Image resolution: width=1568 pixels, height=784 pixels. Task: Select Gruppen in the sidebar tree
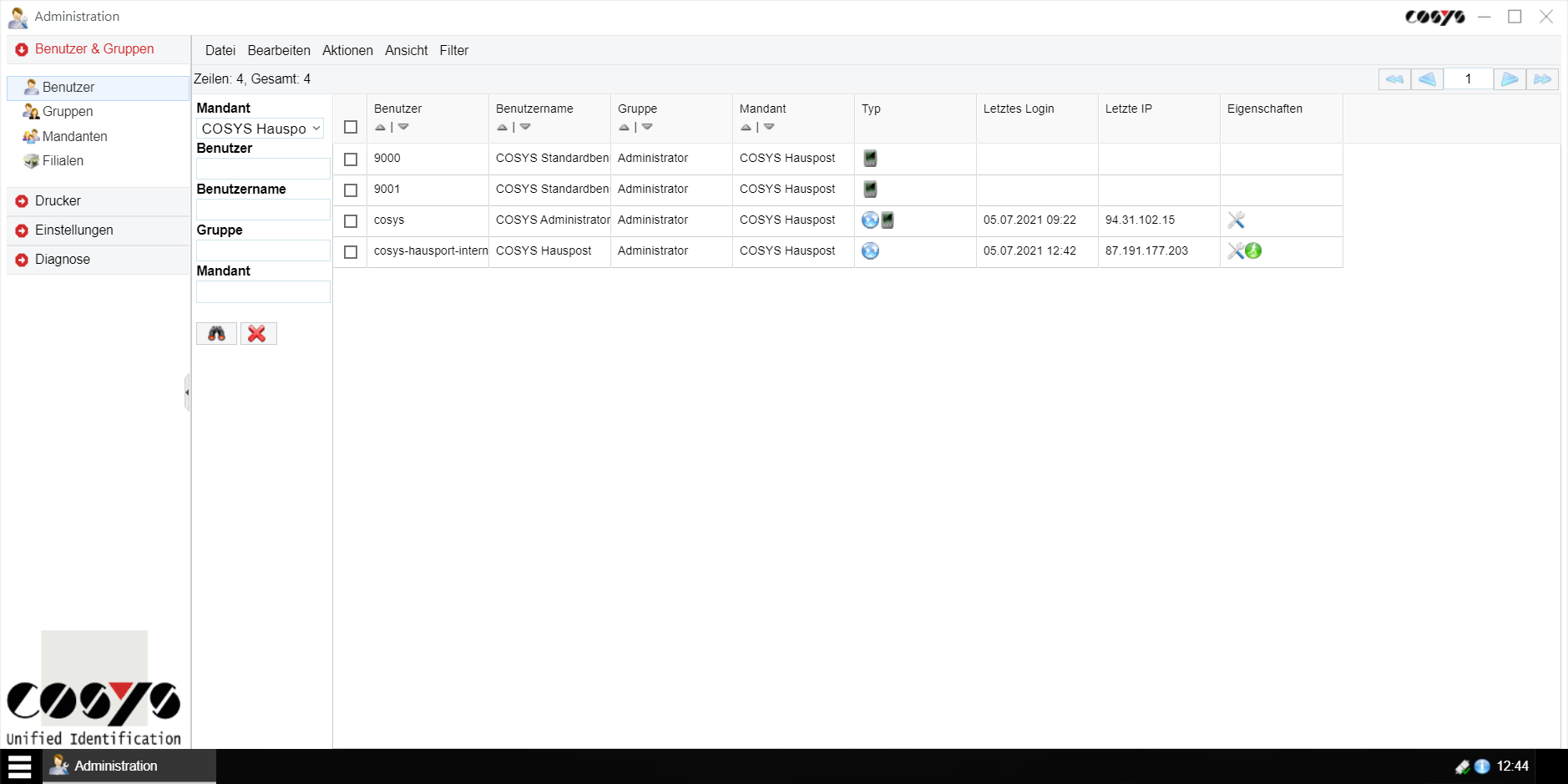pyautogui.click(x=68, y=112)
